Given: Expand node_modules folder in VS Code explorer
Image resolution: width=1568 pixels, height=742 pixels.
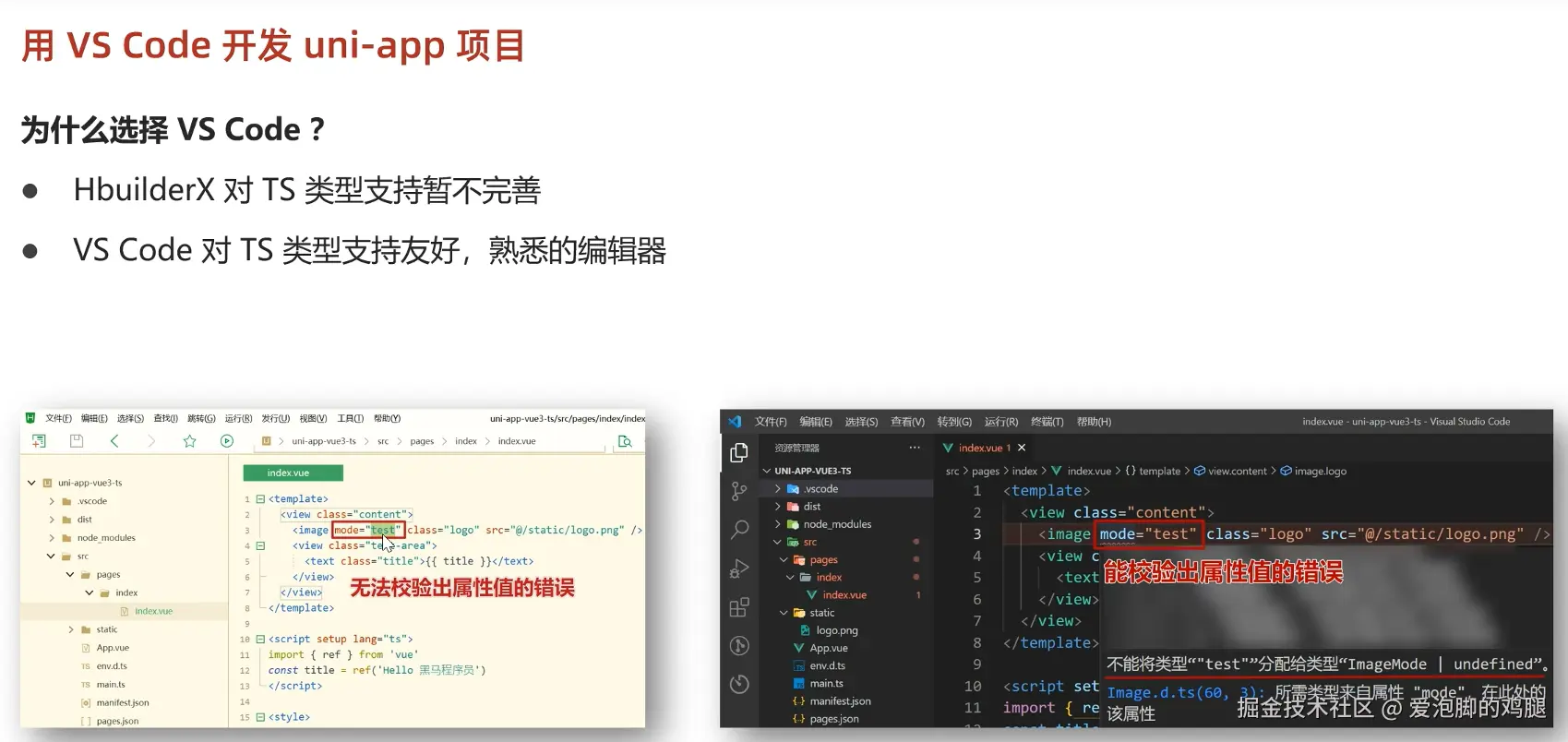Looking at the screenshot, I should [778, 524].
